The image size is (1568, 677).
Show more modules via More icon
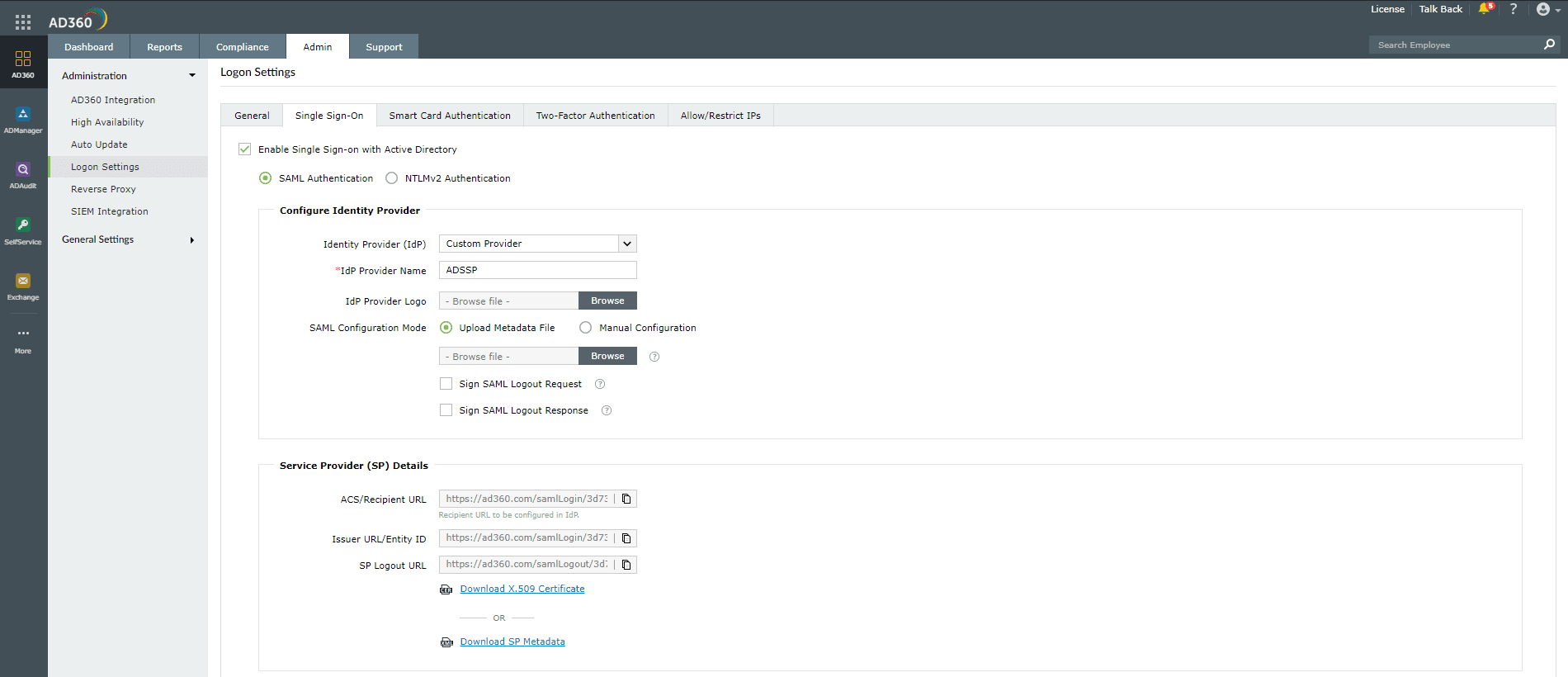(23, 340)
